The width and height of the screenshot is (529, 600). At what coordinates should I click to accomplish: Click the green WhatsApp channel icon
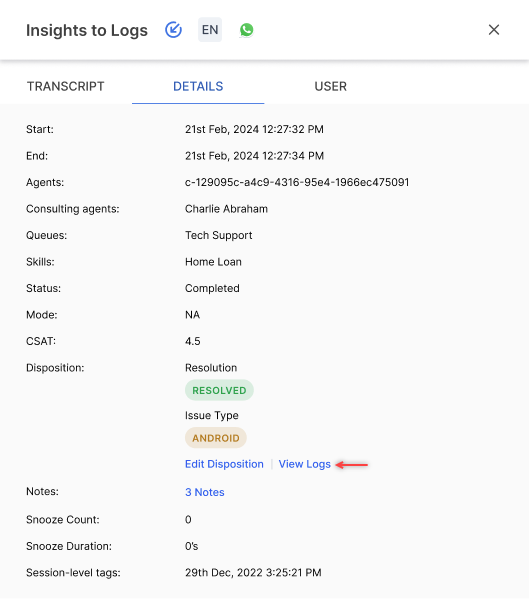[x=247, y=30]
